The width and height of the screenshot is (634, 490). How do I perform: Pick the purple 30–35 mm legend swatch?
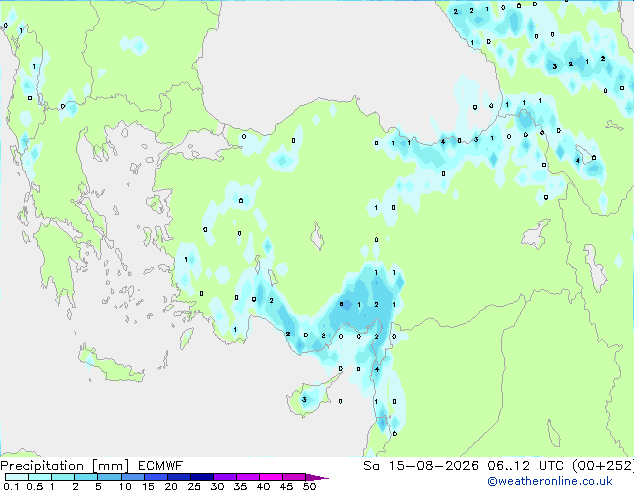225,477
